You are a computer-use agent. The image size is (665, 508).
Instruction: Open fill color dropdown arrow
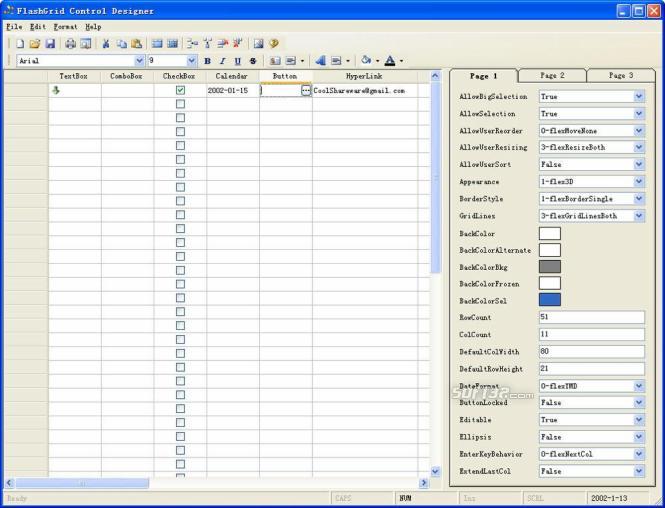(377, 61)
